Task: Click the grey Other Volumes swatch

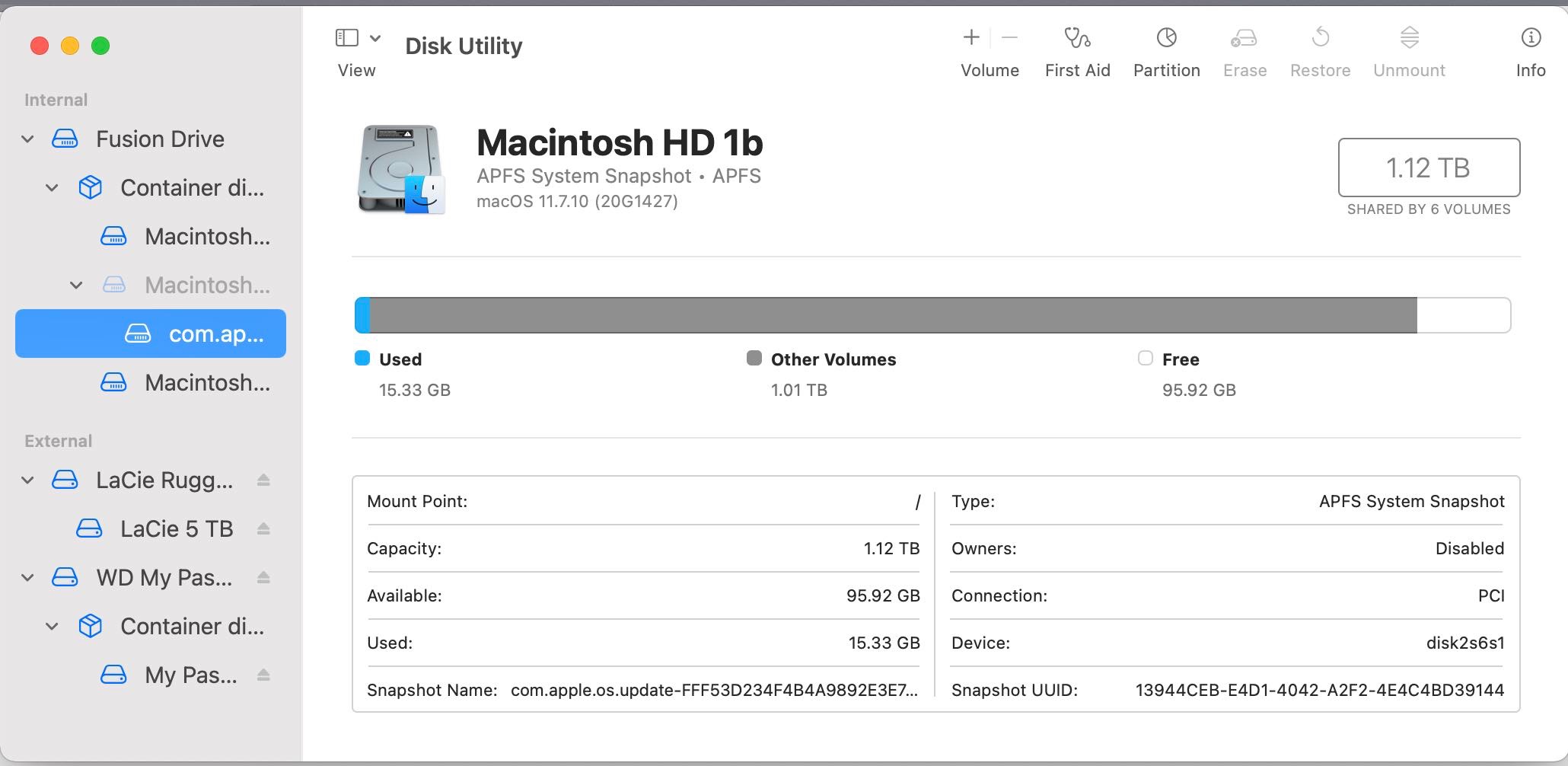Action: (x=754, y=359)
